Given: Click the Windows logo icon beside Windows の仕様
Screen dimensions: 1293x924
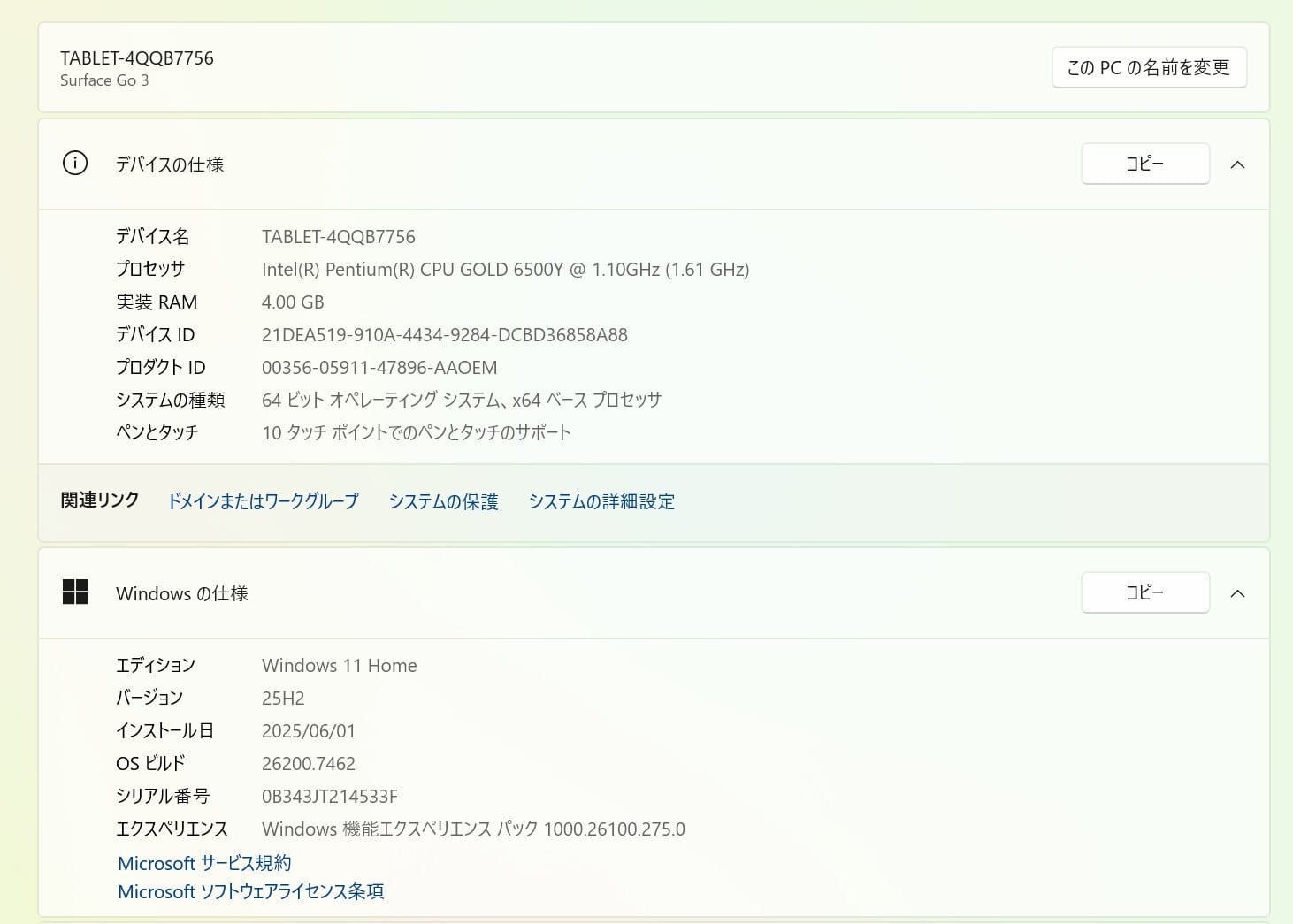Looking at the screenshot, I should pyautogui.click(x=75, y=592).
